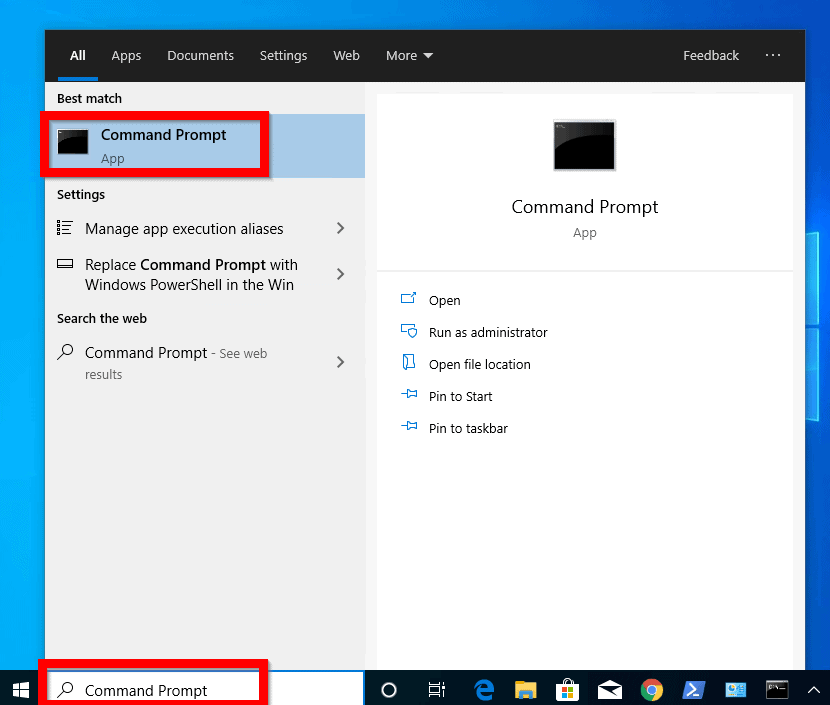Viewport: 830px width, 705px height.
Task: Click Pin to Start
Action: tap(461, 396)
